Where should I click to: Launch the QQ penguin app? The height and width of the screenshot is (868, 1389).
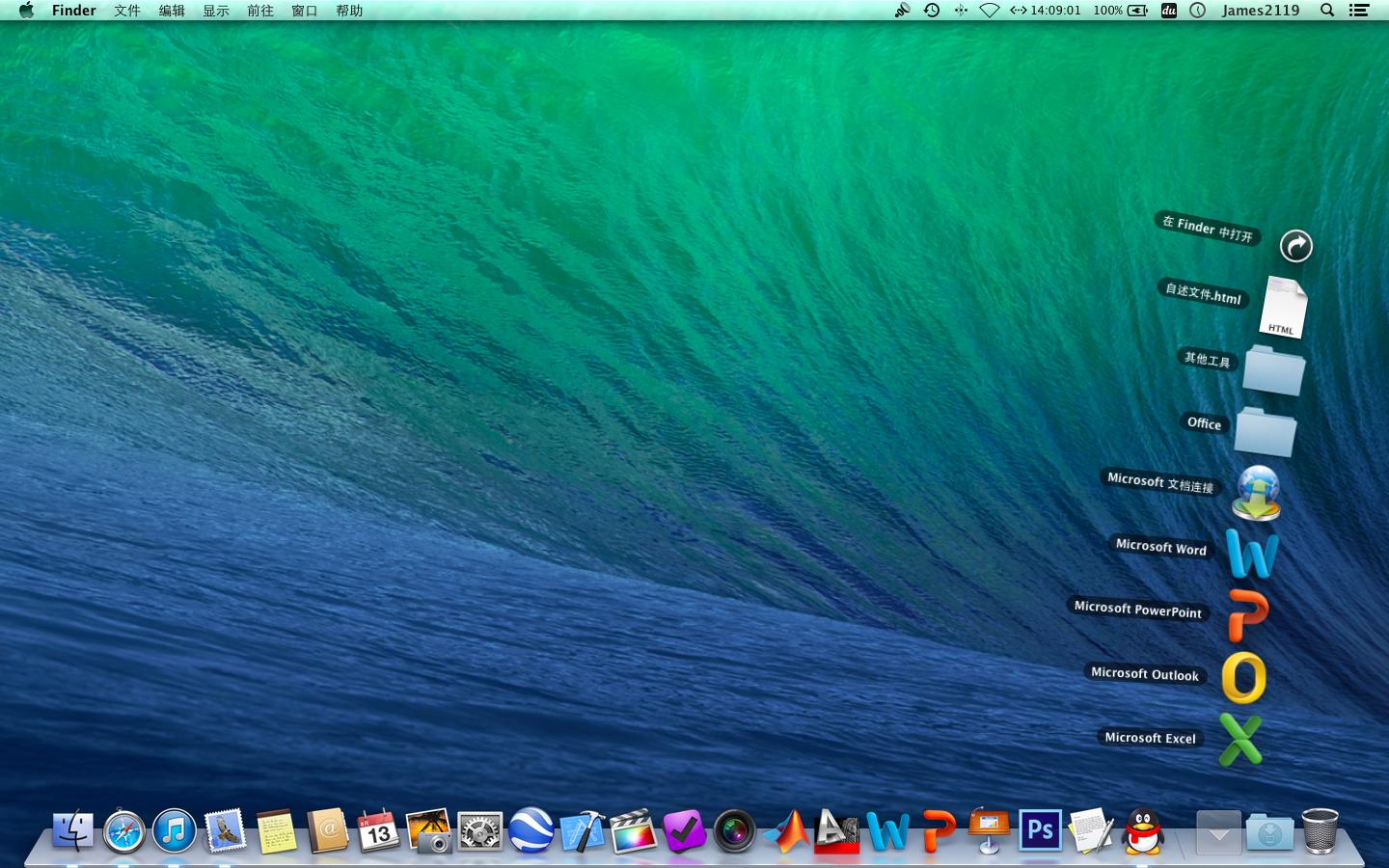(1143, 831)
